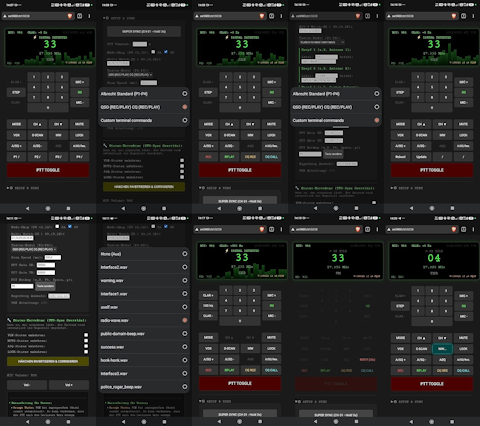Select the warning.wav radio button

point(185,280)
